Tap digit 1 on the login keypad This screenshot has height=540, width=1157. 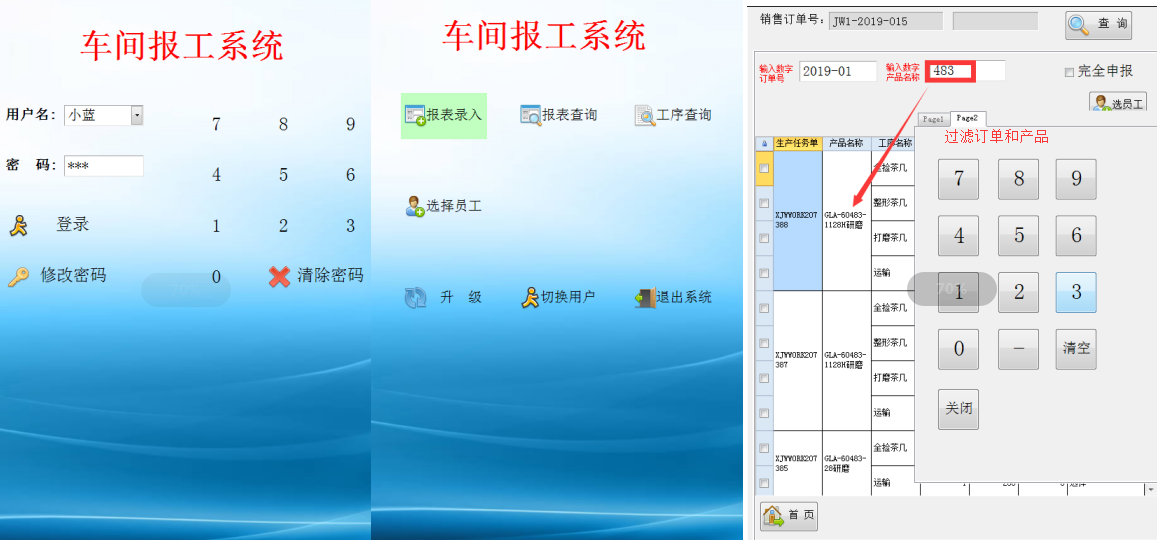(x=215, y=226)
